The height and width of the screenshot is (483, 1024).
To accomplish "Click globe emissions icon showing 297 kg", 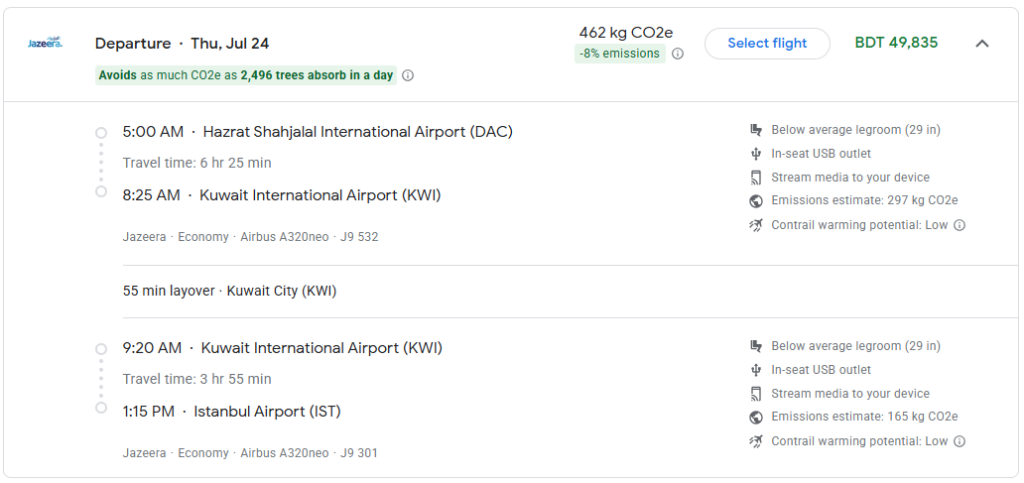I will click(756, 200).
